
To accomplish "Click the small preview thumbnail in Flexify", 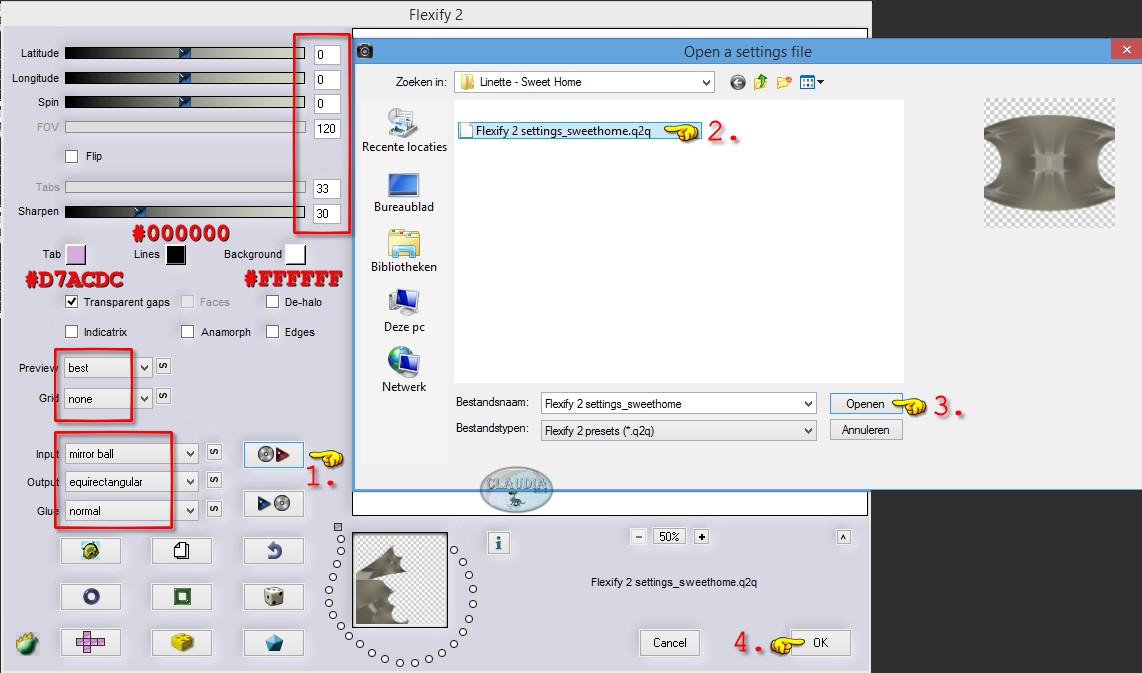I will click(400, 580).
